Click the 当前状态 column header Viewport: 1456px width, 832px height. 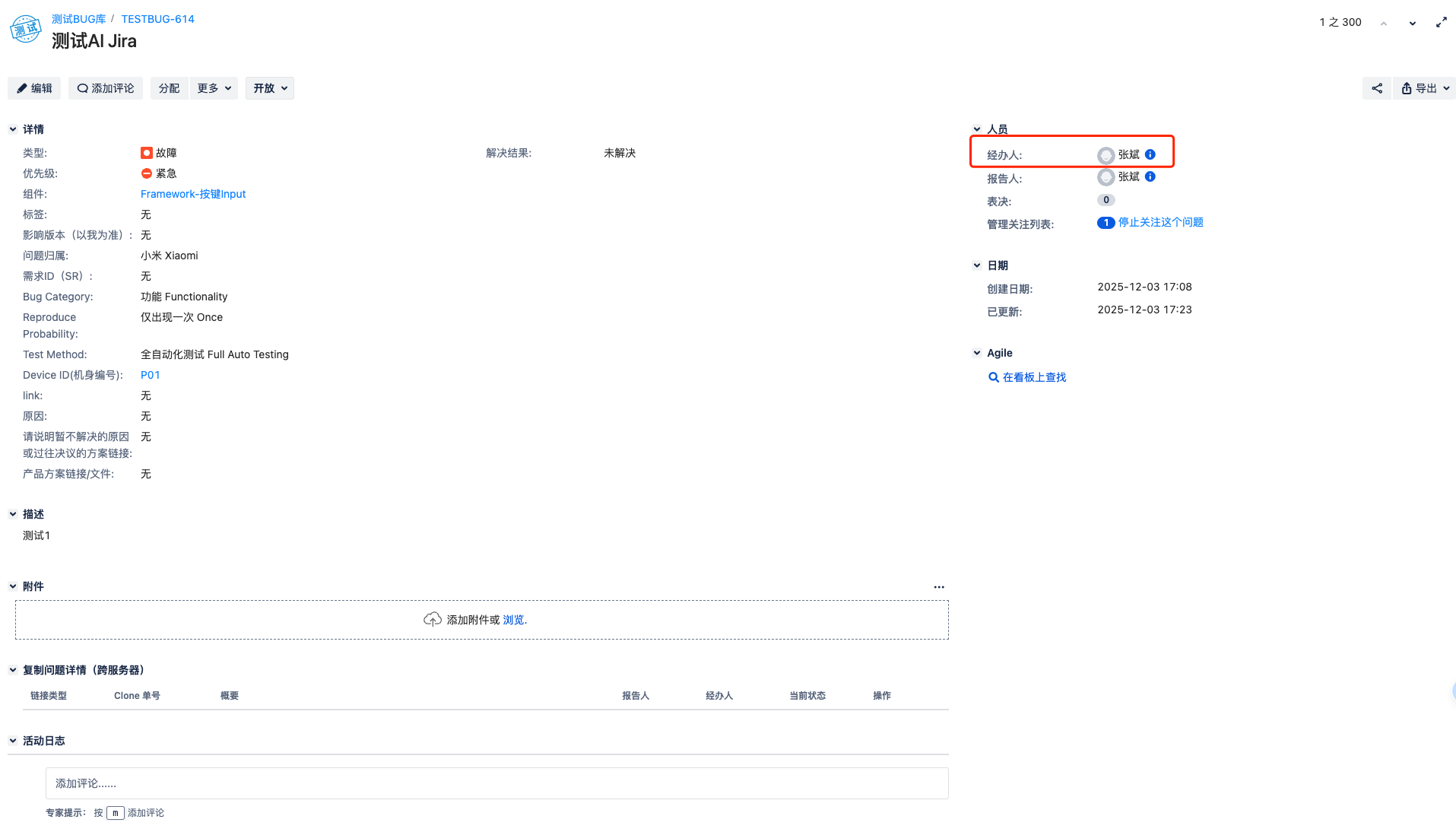coord(807,696)
